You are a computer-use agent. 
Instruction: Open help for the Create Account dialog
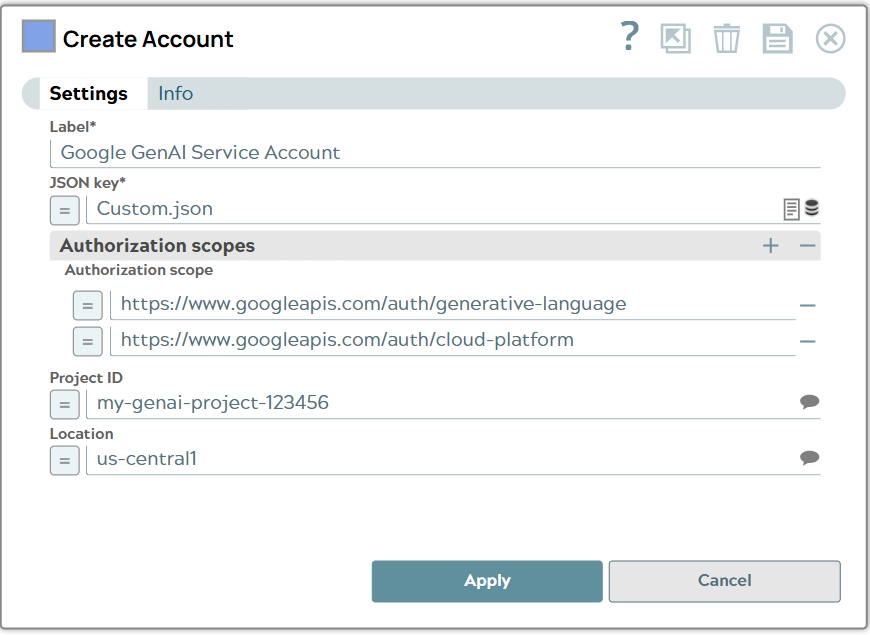click(x=629, y=37)
